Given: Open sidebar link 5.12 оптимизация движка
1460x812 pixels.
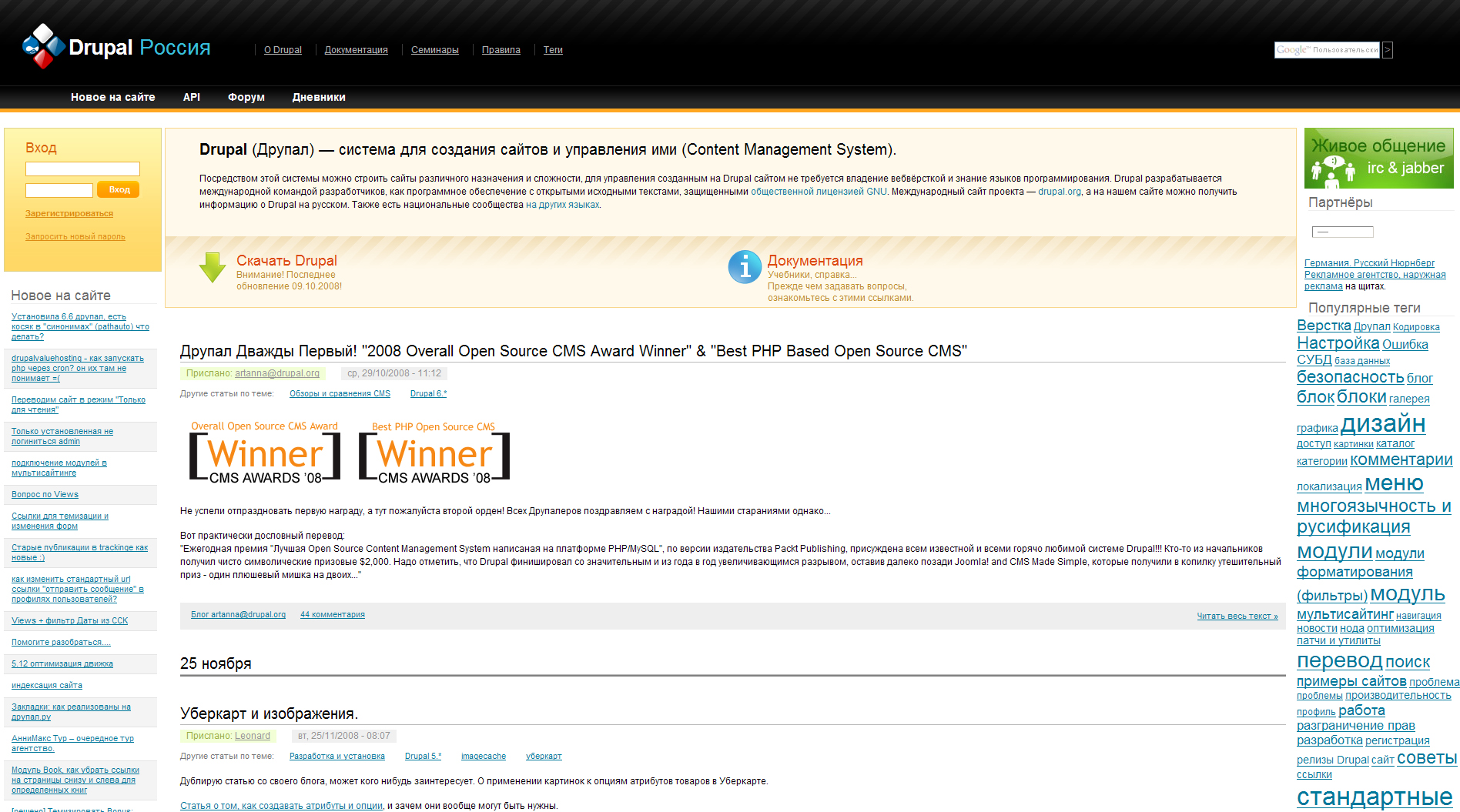Looking at the screenshot, I should [x=62, y=663].
